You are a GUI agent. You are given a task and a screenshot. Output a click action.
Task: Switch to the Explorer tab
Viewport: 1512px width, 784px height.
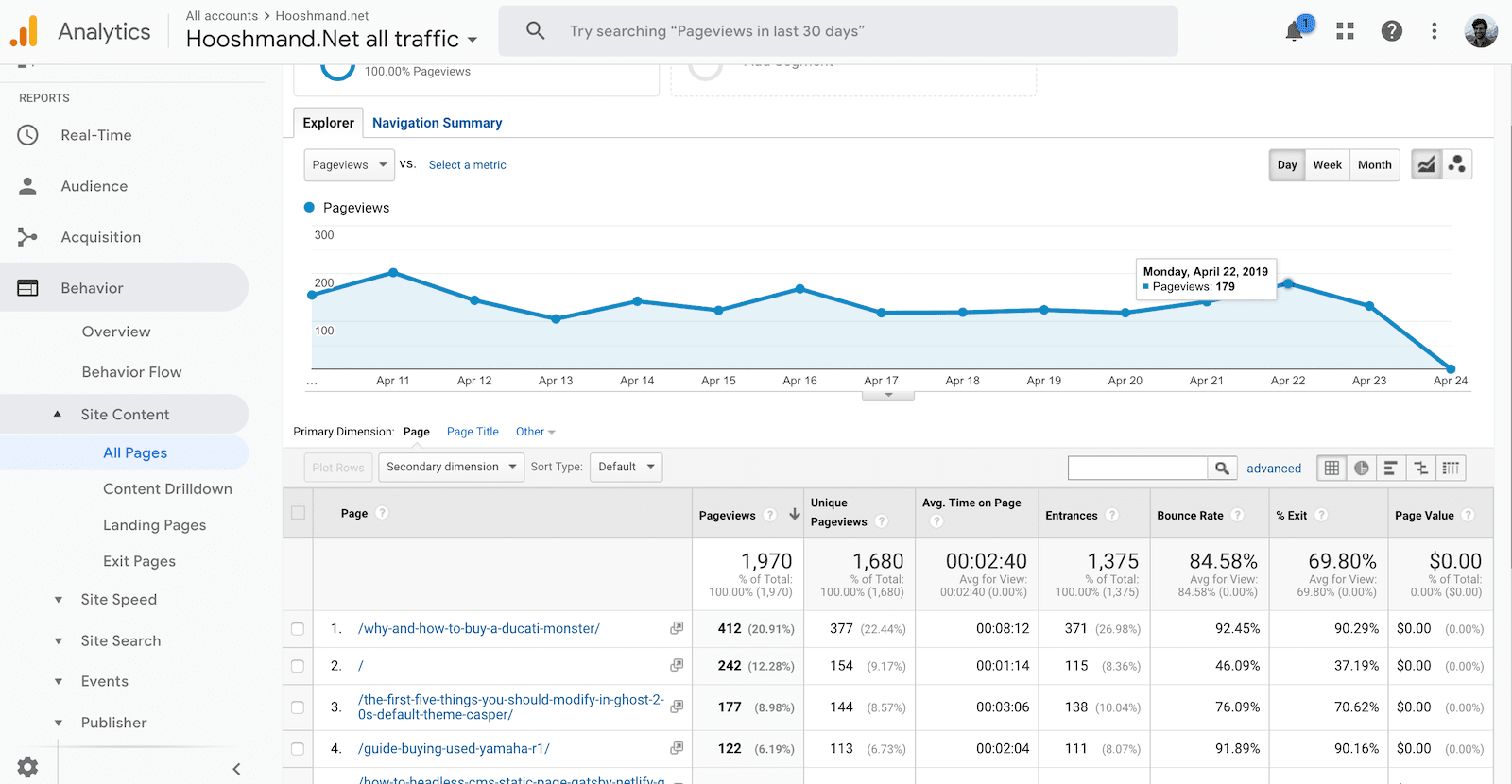pos(328,123)
